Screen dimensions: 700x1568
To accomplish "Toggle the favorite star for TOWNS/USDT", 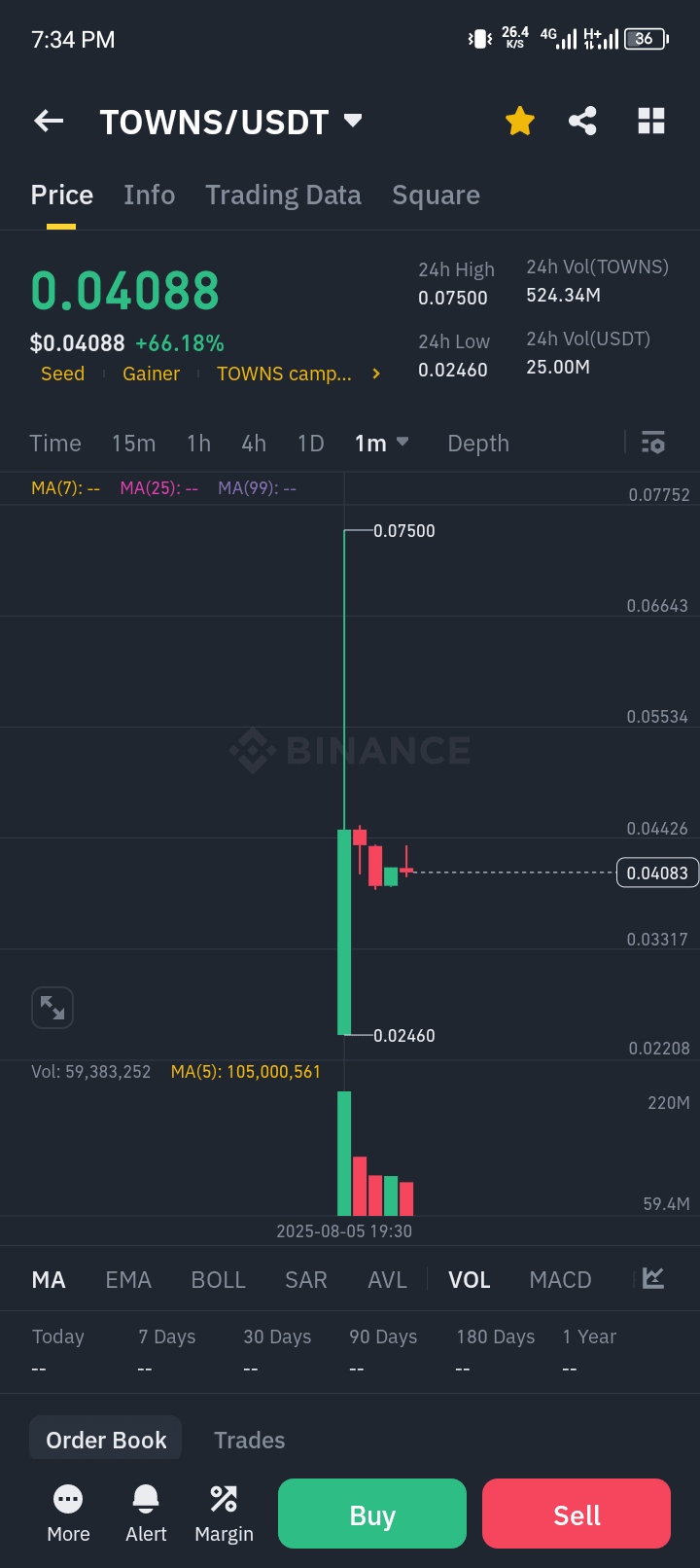I will [520, 122].
